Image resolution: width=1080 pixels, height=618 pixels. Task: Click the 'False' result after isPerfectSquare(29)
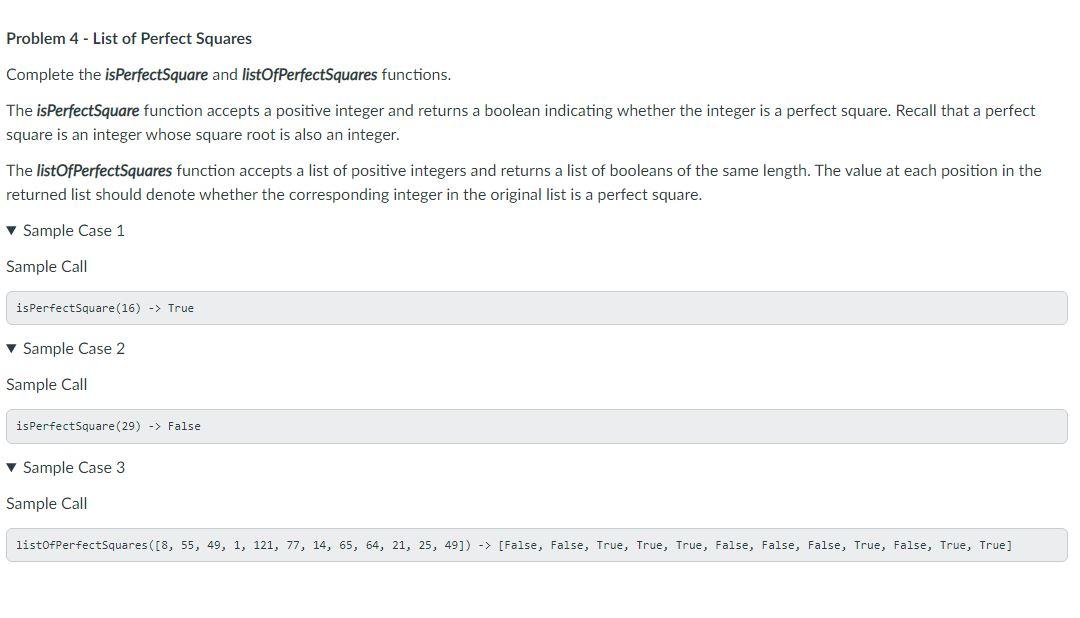184,426
